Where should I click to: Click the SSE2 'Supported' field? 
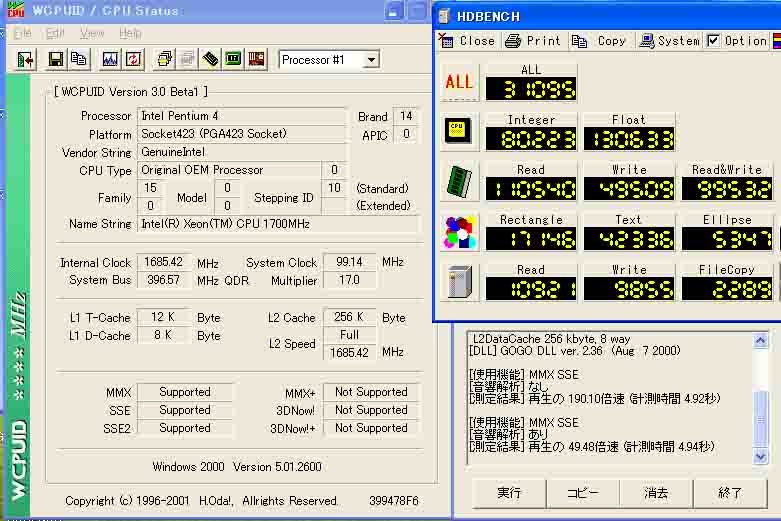point(185,428)
